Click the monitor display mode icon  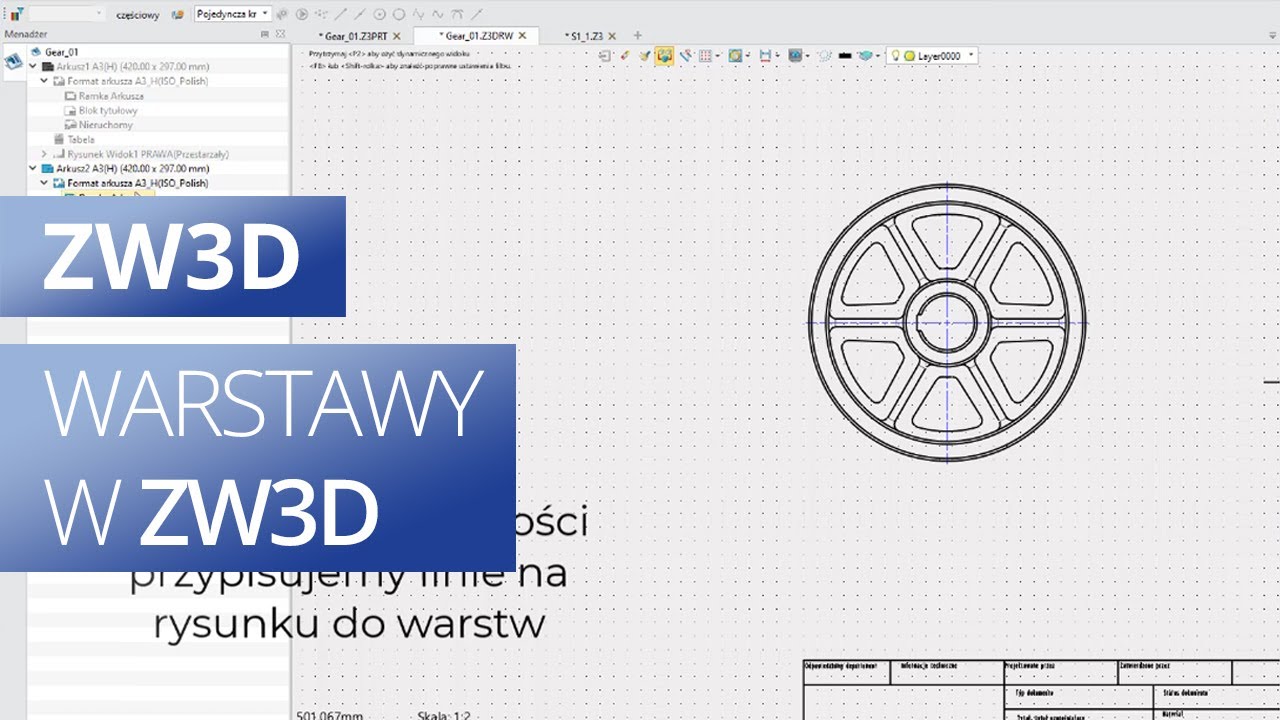pos(795,55)
